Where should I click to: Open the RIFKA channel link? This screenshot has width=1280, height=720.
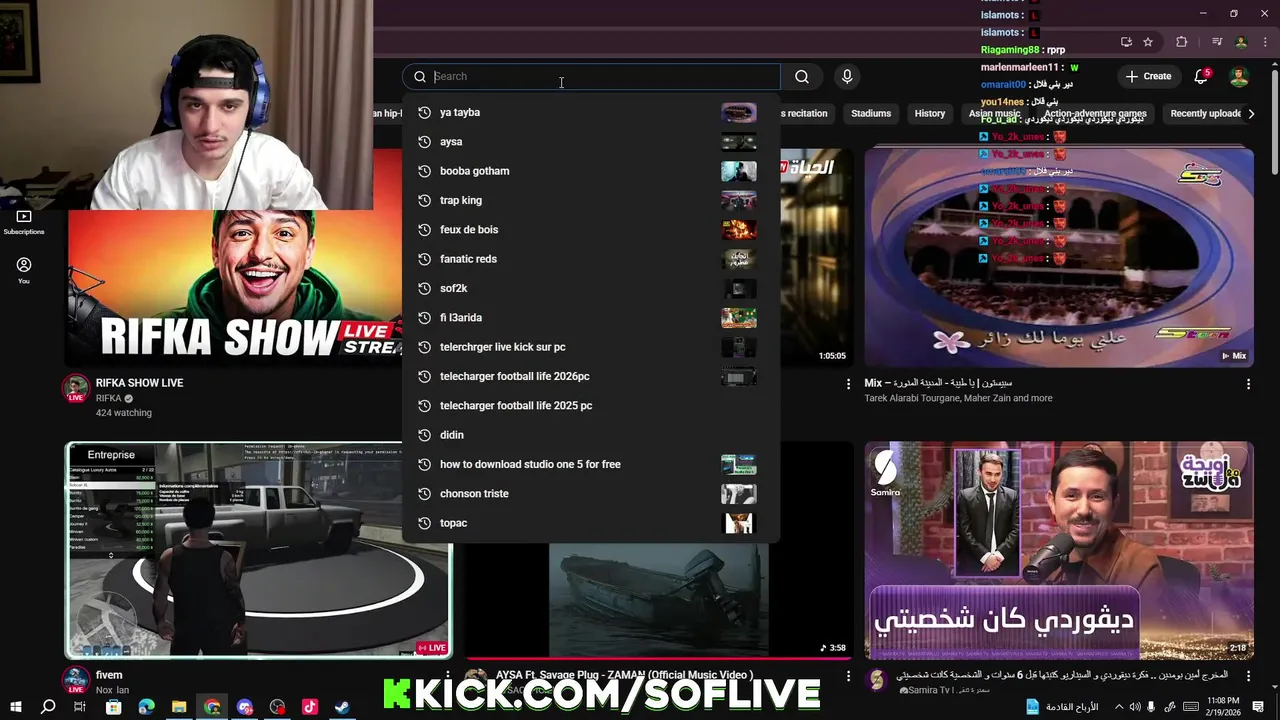(108, 399)
